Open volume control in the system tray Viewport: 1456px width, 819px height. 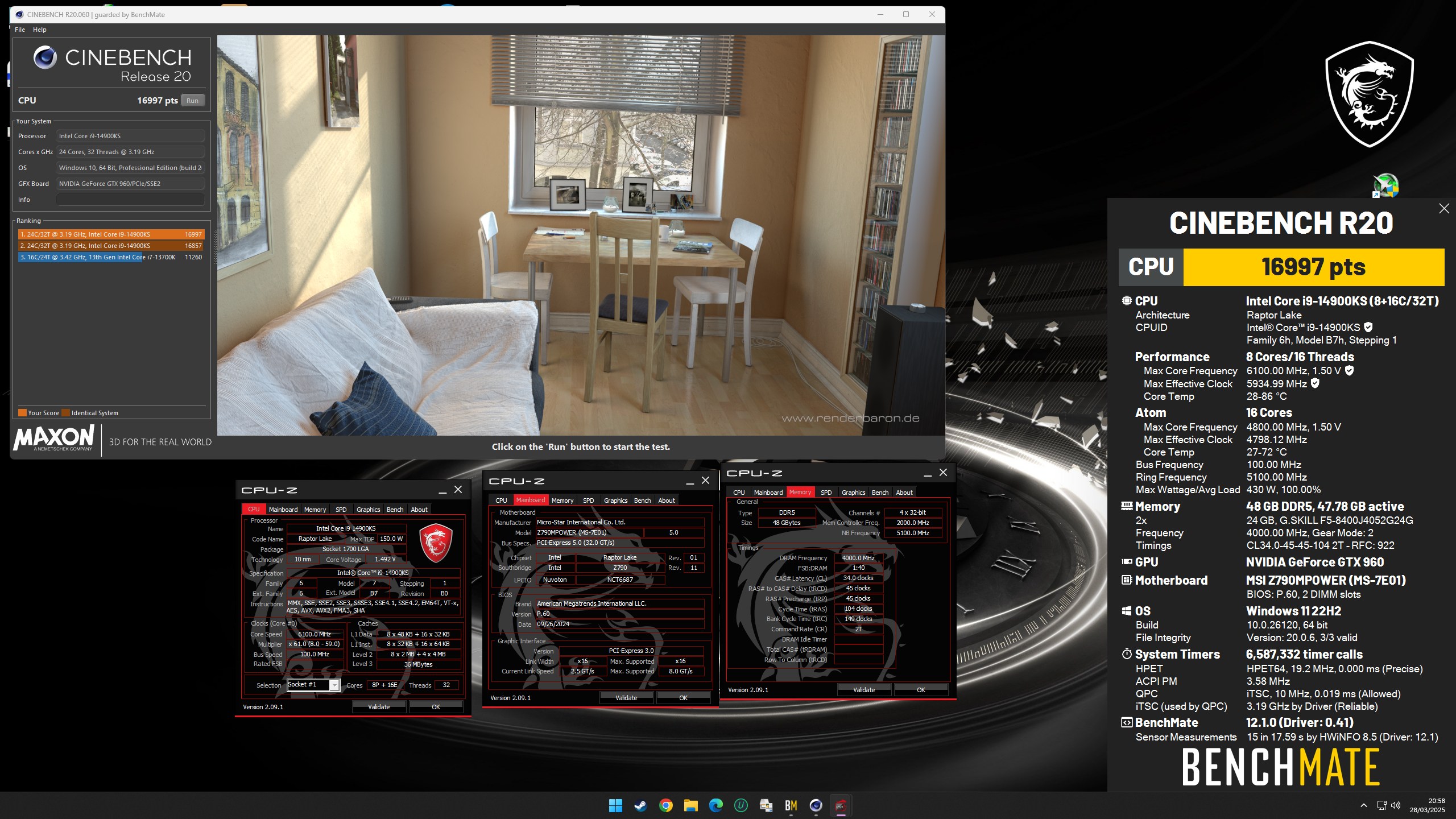pos(1396,805)
